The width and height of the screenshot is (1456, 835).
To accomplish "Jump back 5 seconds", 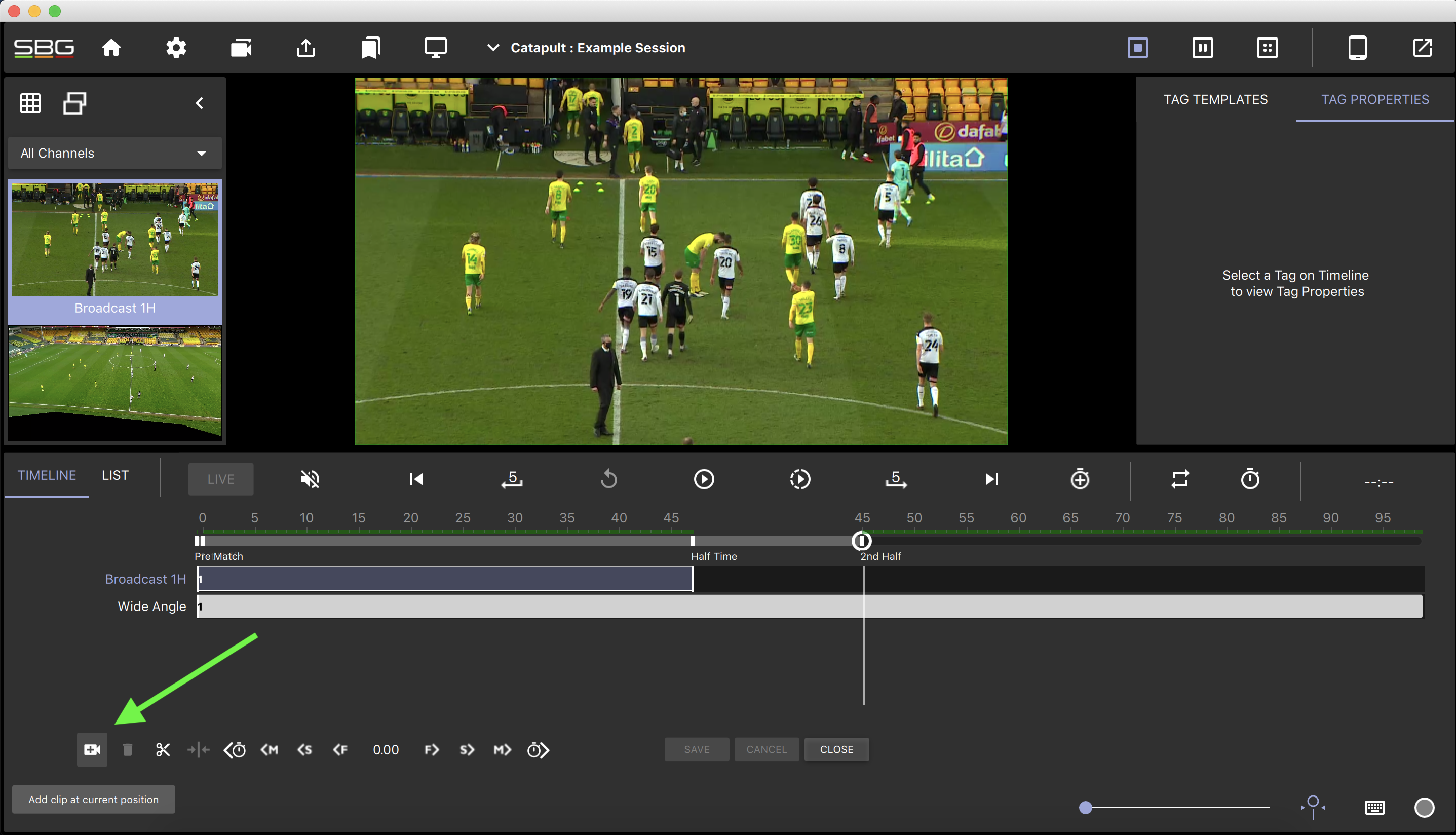I will coord(512,479).
